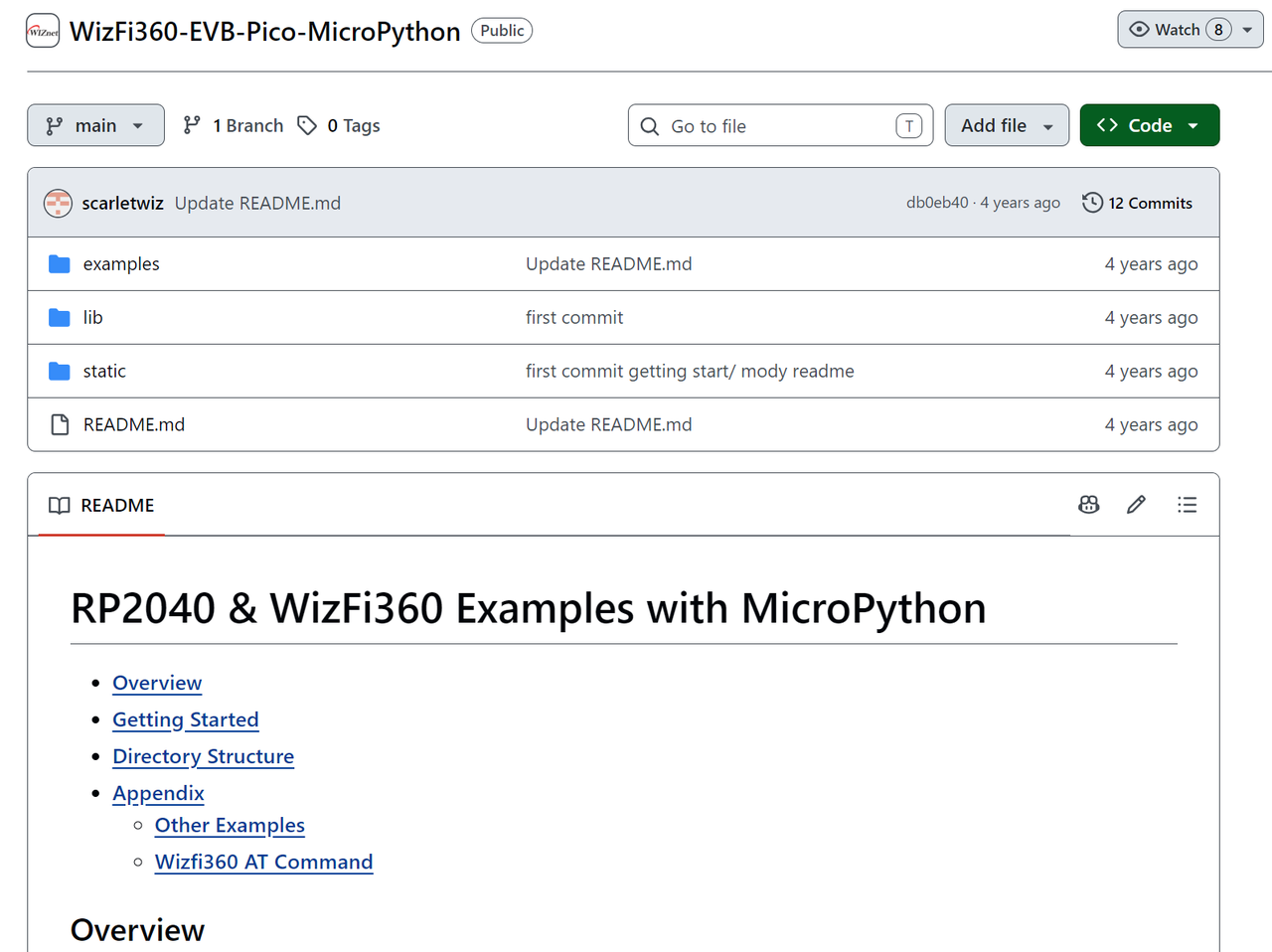
Task: Show README outline list icon
Action: (x=1187, y=505)
